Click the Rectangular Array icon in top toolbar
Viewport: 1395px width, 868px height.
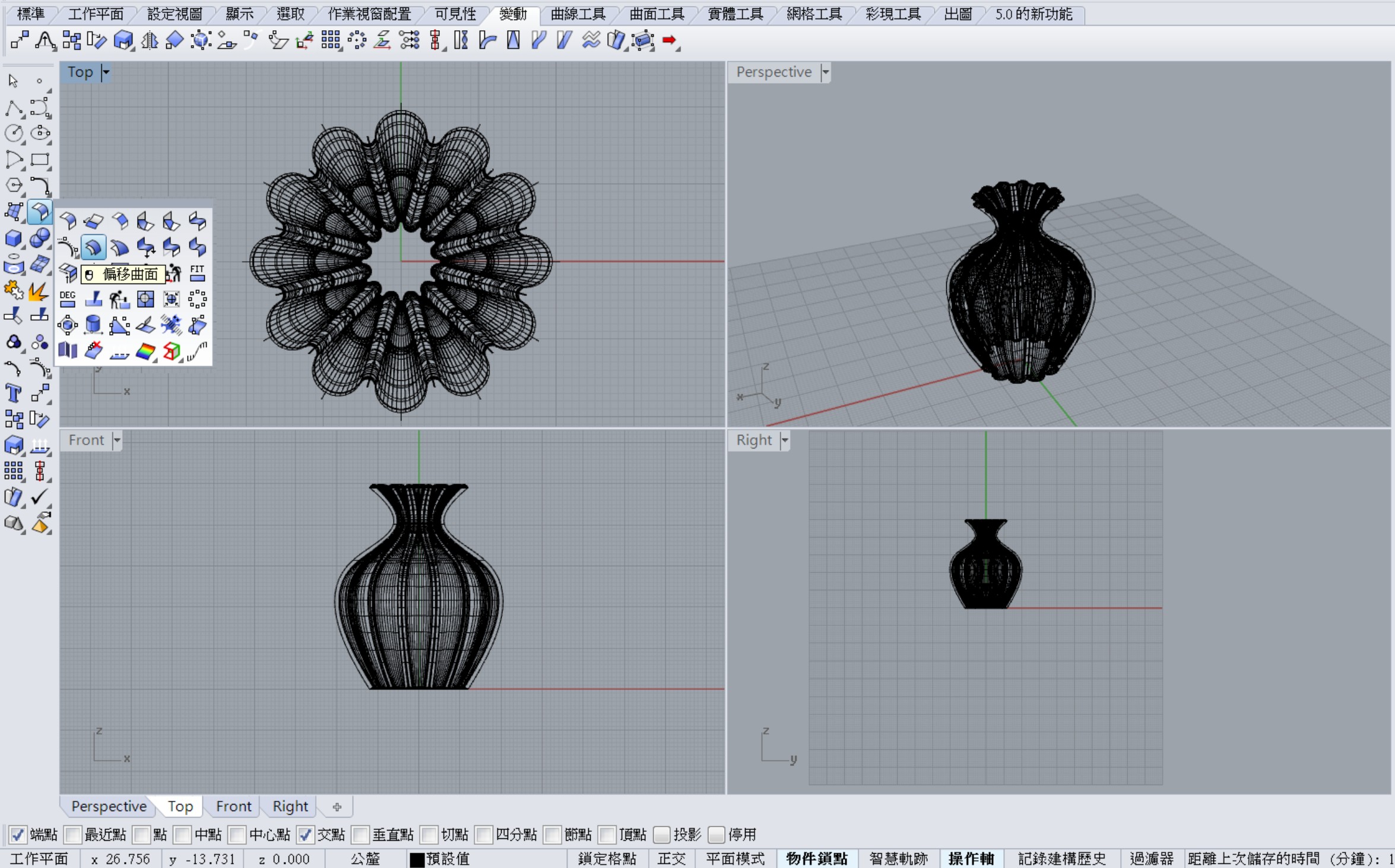331,40
